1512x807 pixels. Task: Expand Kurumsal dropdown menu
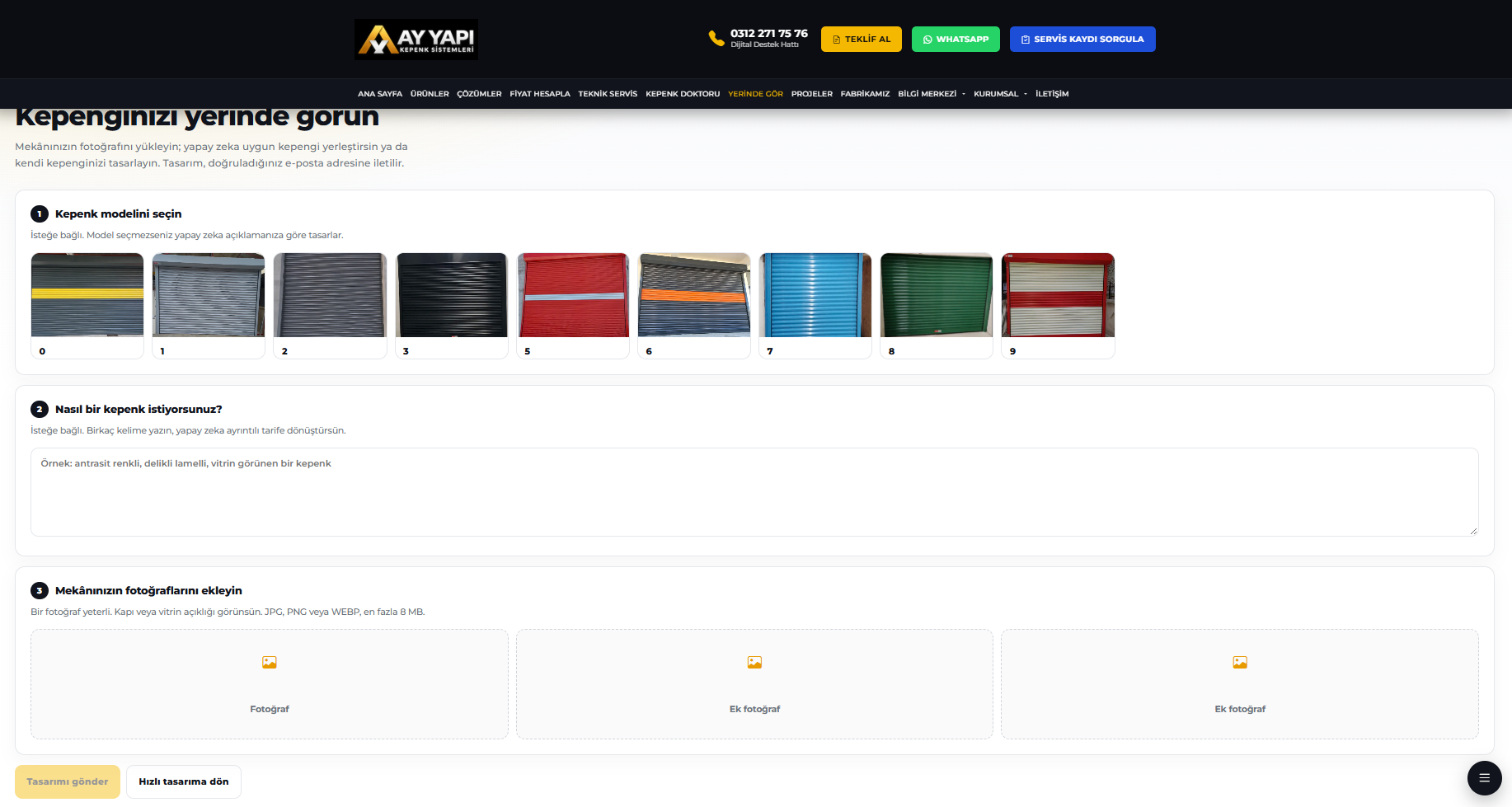pyautogui.click(x=1000, y=94)
